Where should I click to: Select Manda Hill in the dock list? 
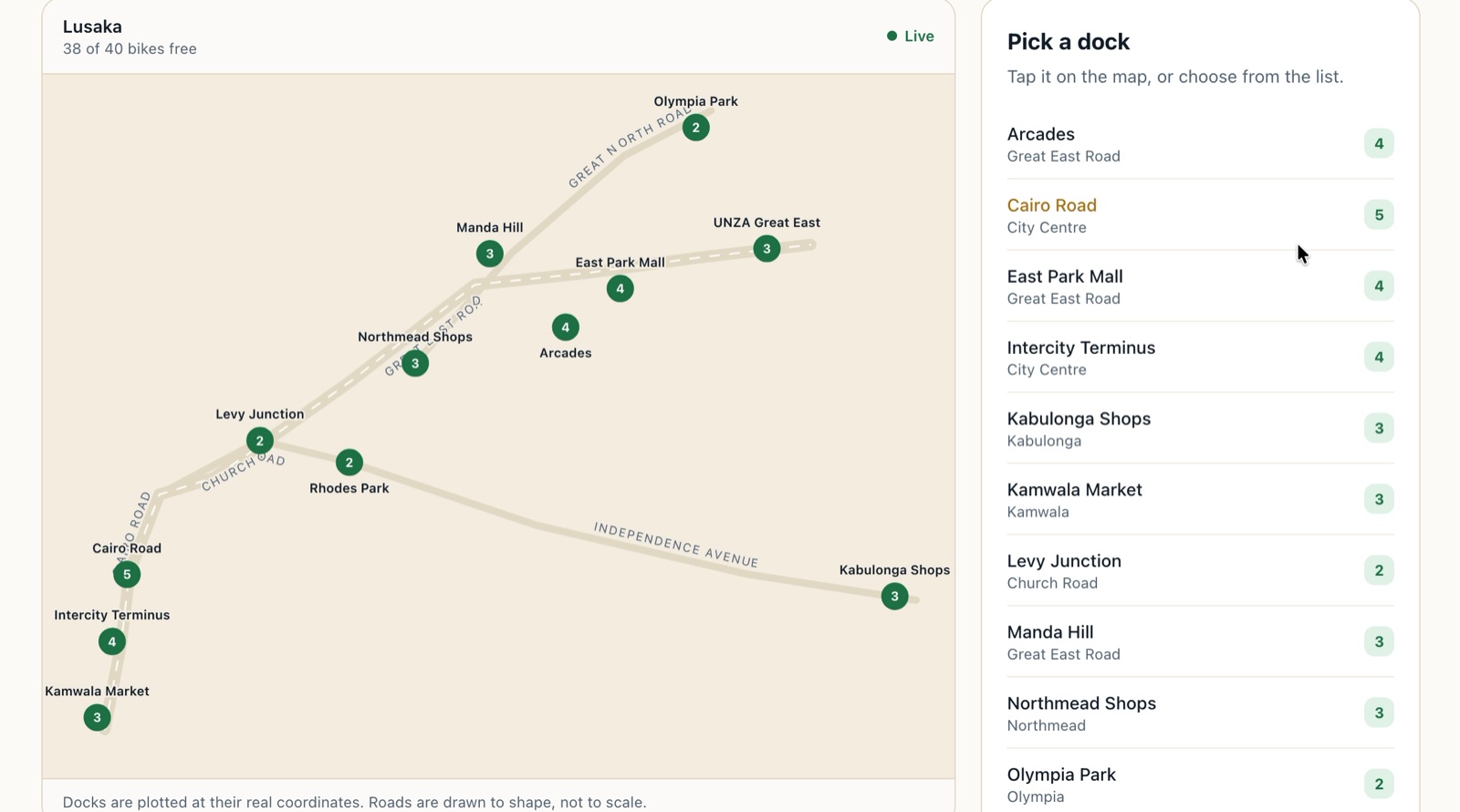[1200, 642]
